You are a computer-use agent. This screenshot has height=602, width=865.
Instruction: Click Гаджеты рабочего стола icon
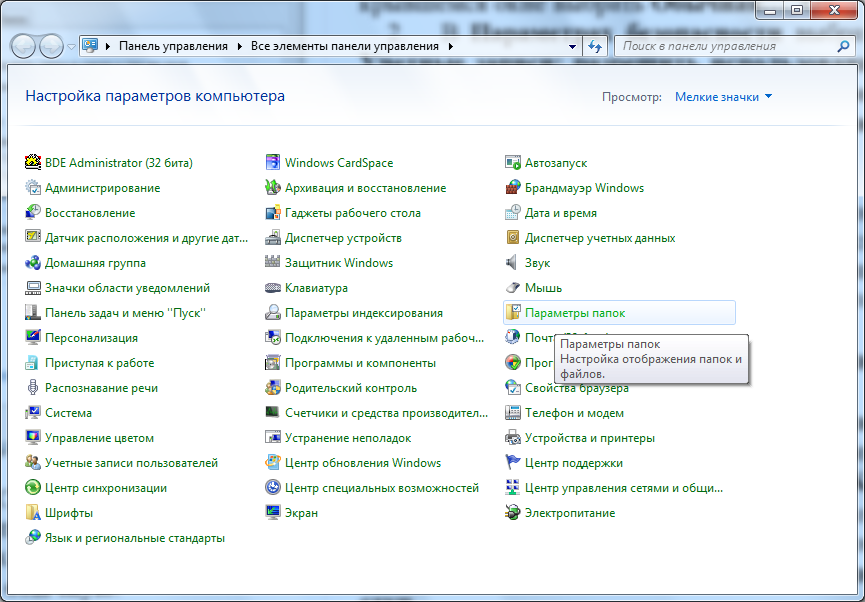pyautogui.click(x=273, y=212)
